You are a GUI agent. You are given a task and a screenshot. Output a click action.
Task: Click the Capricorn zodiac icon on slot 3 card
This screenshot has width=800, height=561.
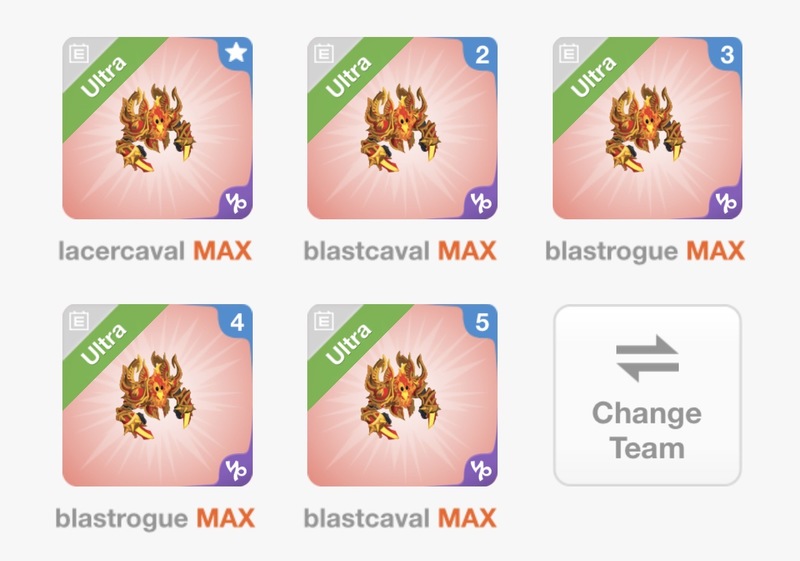(726, 203)
